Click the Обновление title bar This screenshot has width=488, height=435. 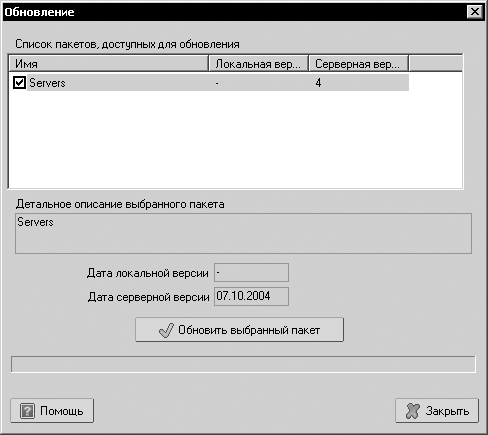pos(233,12)
